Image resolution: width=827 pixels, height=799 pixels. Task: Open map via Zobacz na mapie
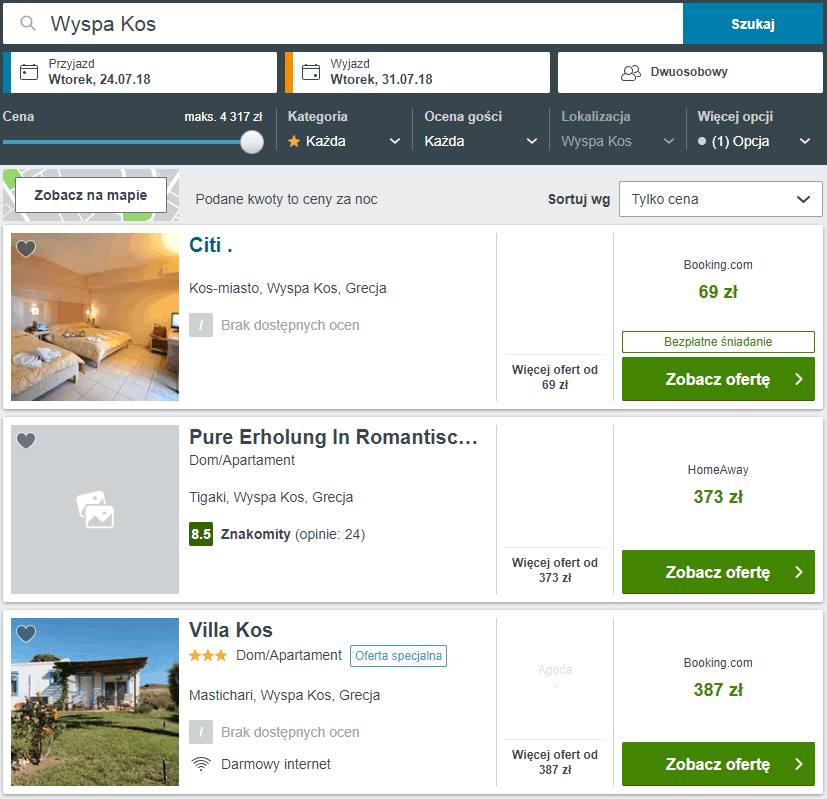point(90,195)
